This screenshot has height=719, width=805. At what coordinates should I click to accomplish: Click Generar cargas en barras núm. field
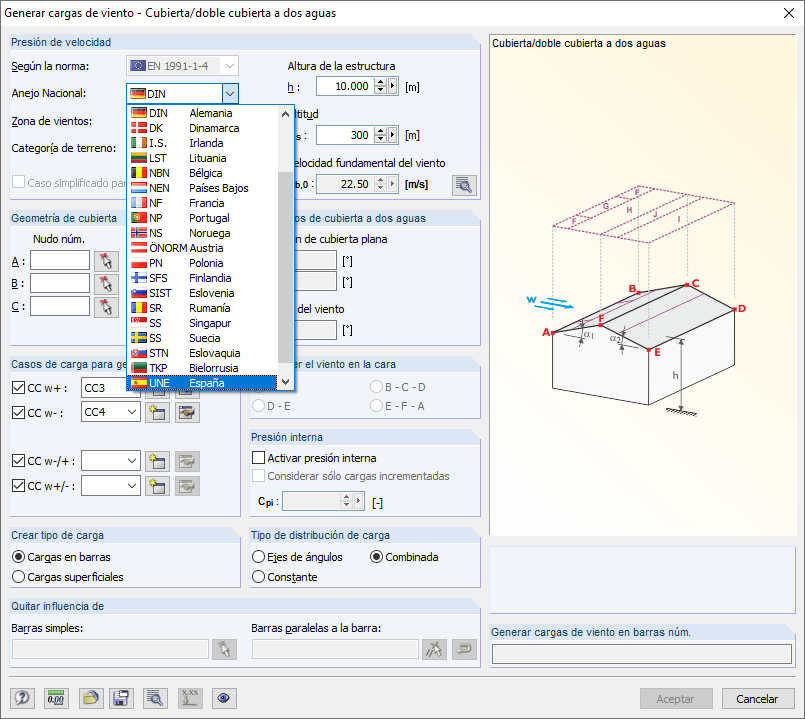642,654
